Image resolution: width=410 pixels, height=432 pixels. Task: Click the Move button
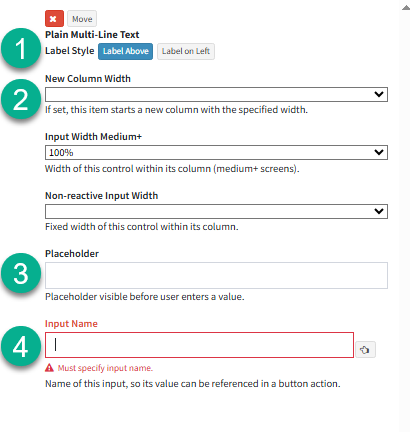pos(82,19)
